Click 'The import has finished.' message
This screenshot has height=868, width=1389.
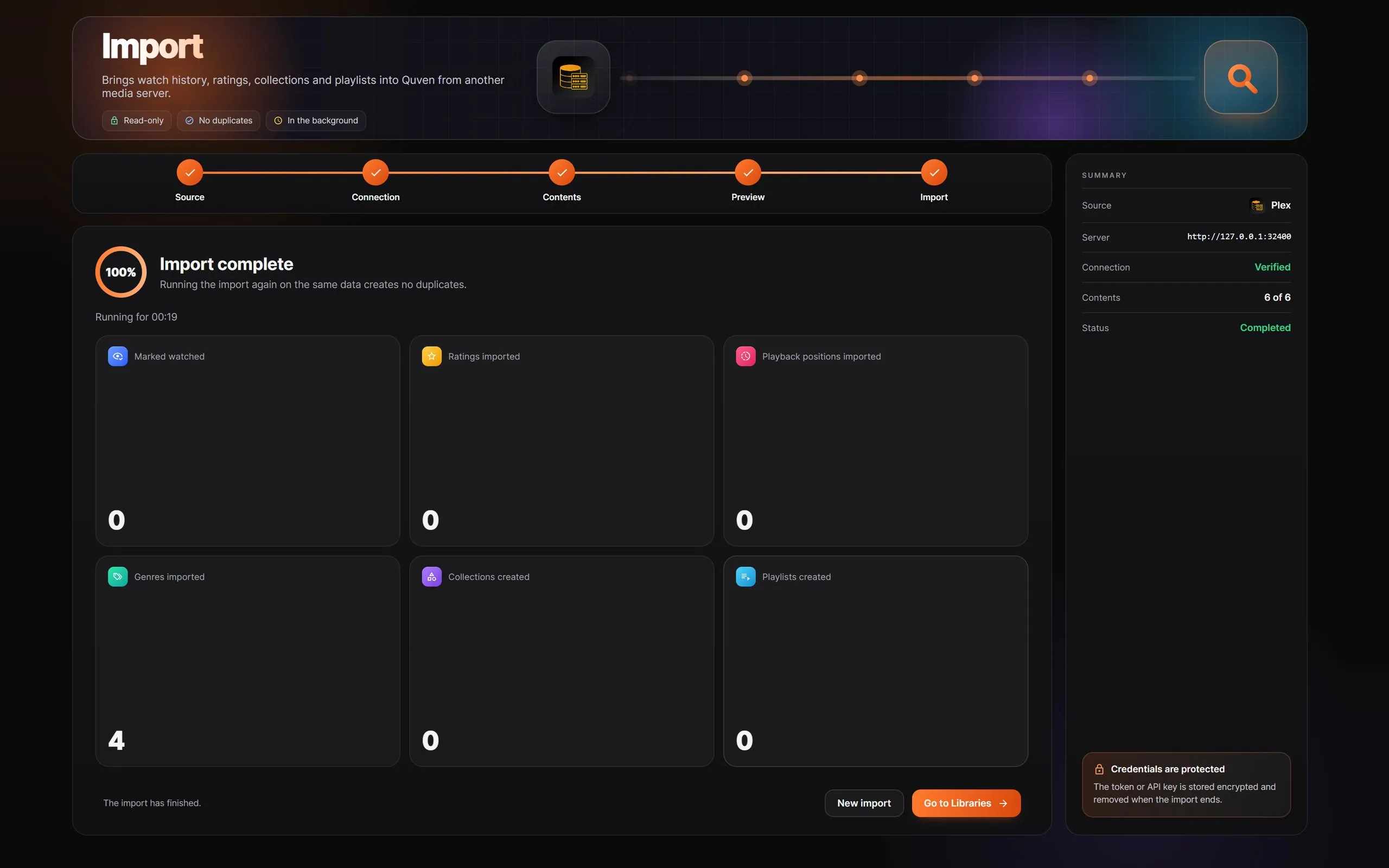(152, 803)
